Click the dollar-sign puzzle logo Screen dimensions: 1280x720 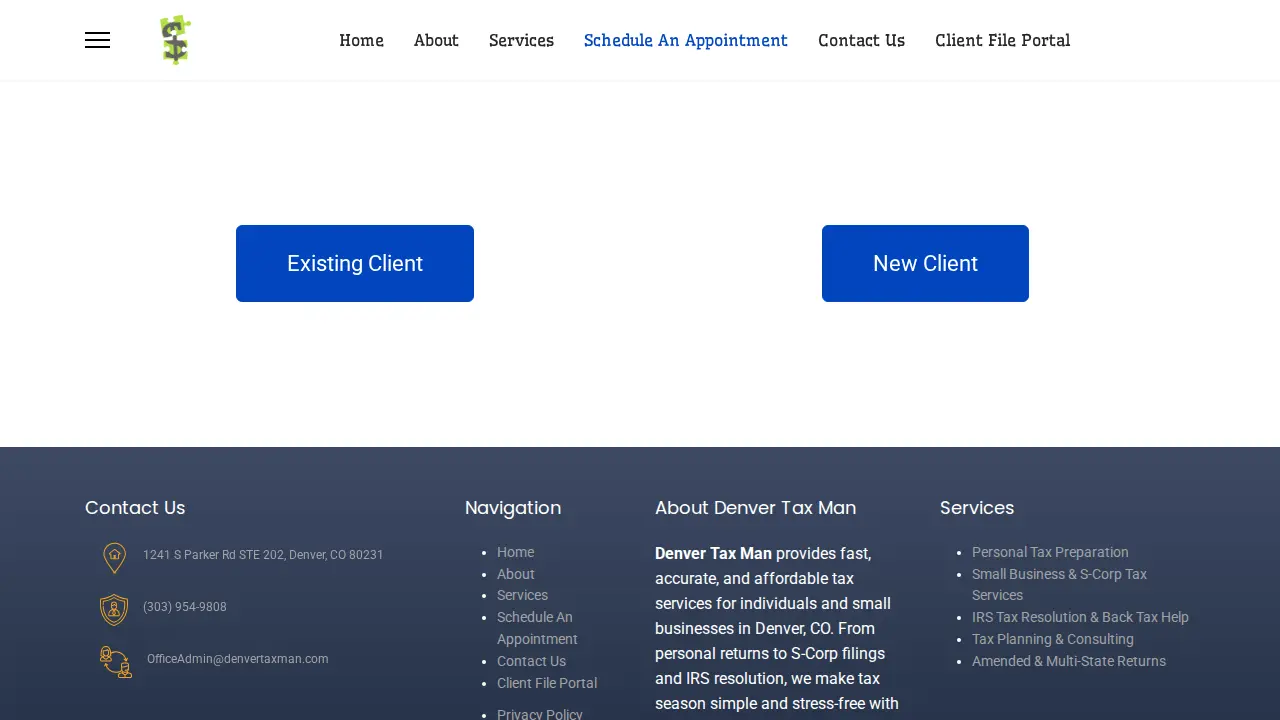(x=175, y=40)
